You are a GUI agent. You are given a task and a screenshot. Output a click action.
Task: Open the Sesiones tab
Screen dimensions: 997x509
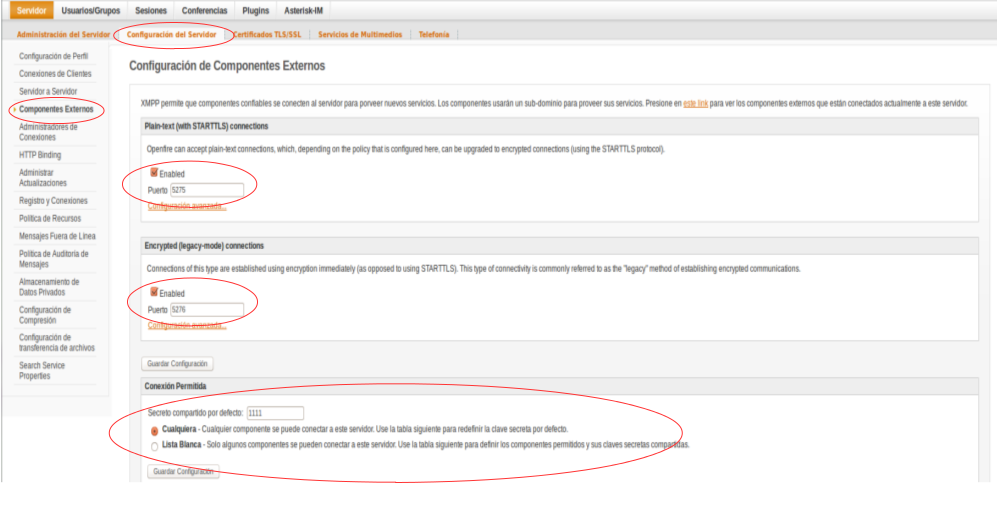[x=151, y=11]
